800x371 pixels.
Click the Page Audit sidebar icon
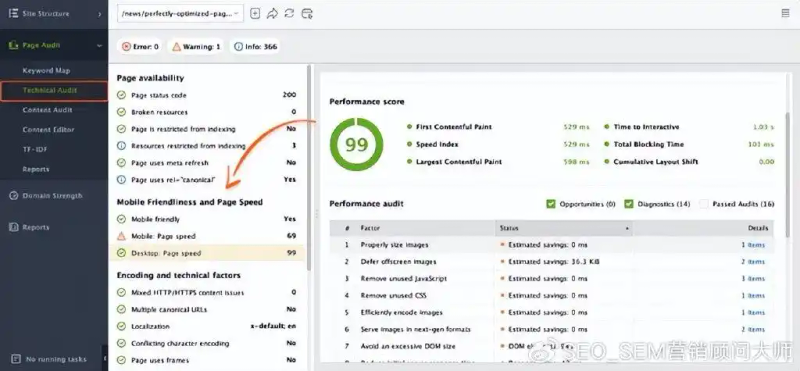[13, 45]
